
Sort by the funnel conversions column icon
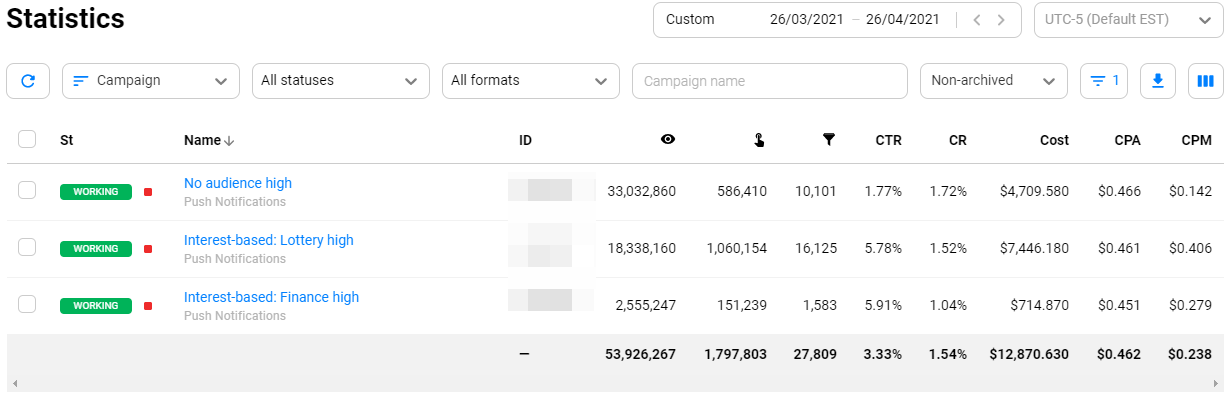point(829,140)
